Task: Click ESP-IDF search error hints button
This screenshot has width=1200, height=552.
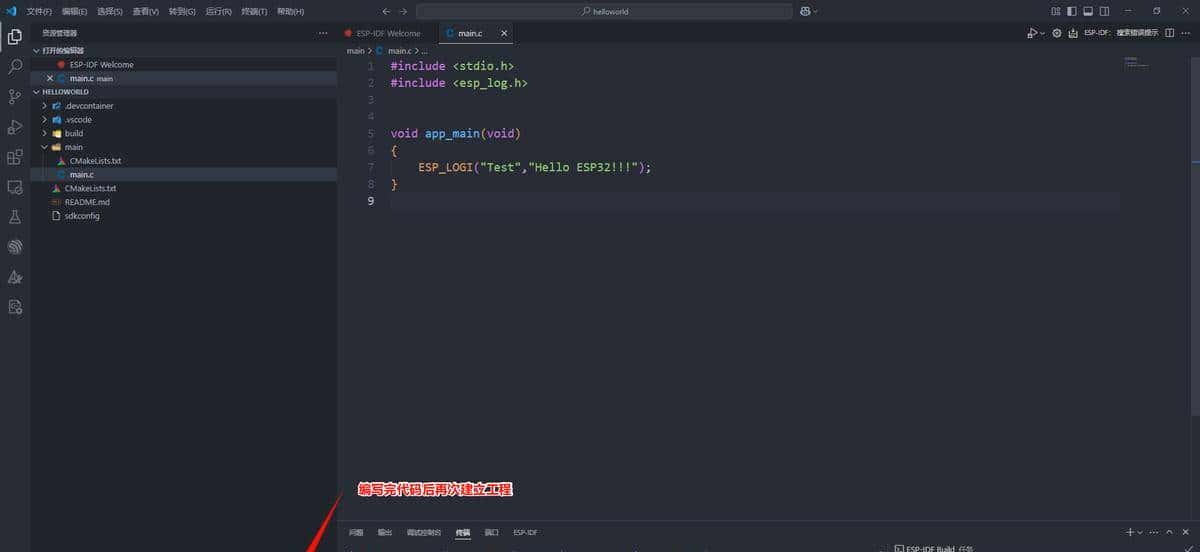Action: 1121,33
